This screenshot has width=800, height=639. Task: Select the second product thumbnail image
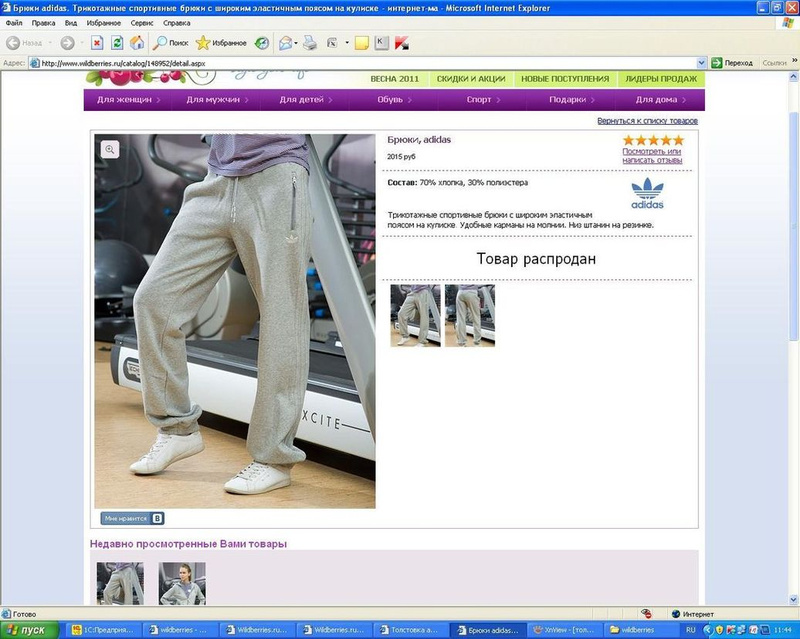tap(470, 316)
